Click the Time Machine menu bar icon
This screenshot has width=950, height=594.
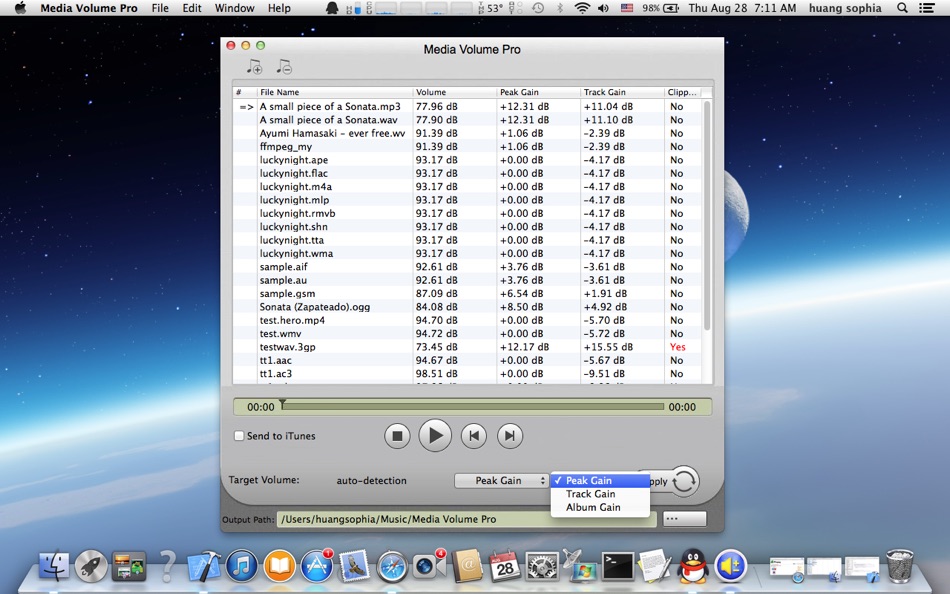(538, 8)
